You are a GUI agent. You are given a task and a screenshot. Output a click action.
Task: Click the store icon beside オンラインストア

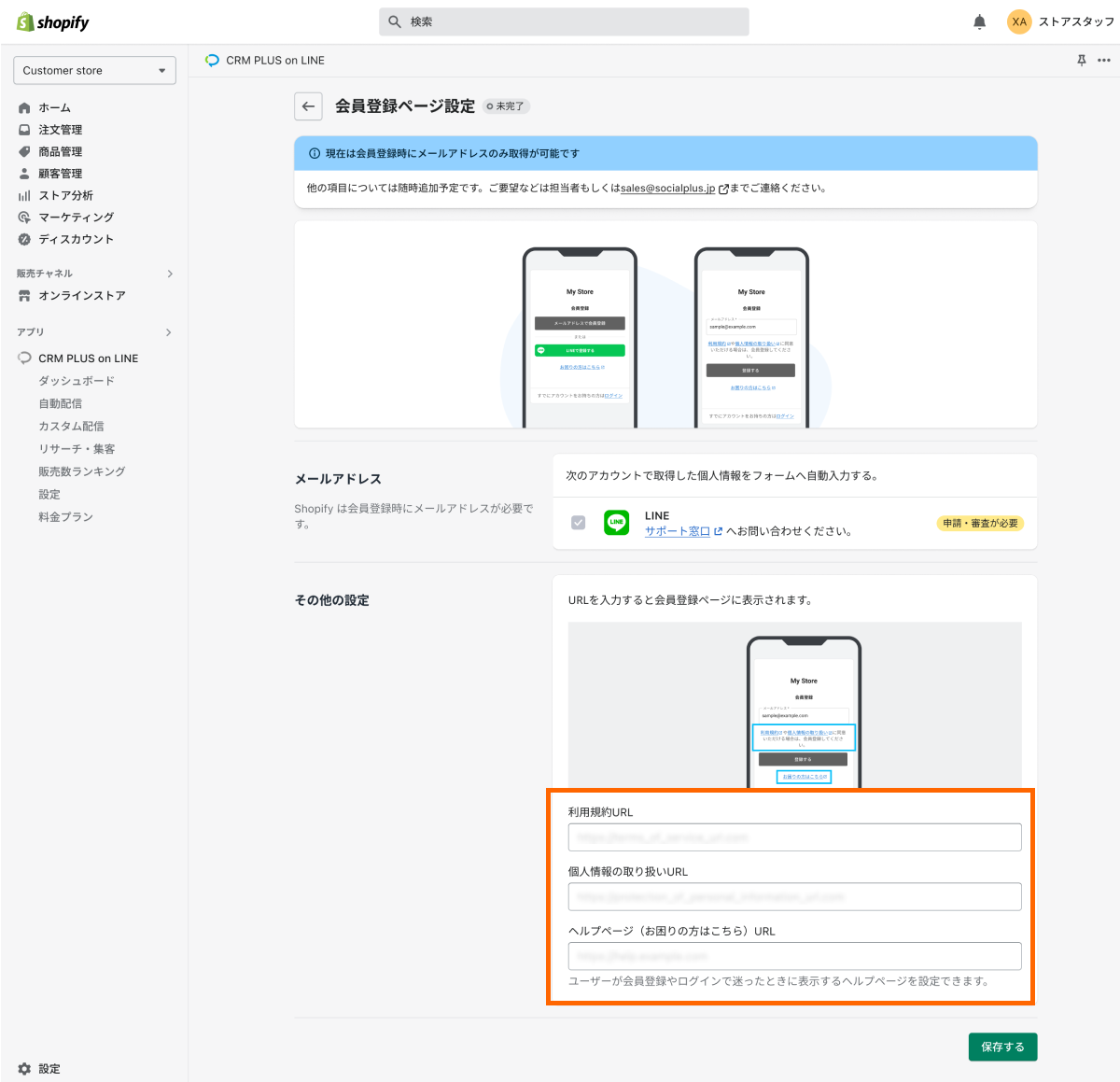click(x=24, y=295)
